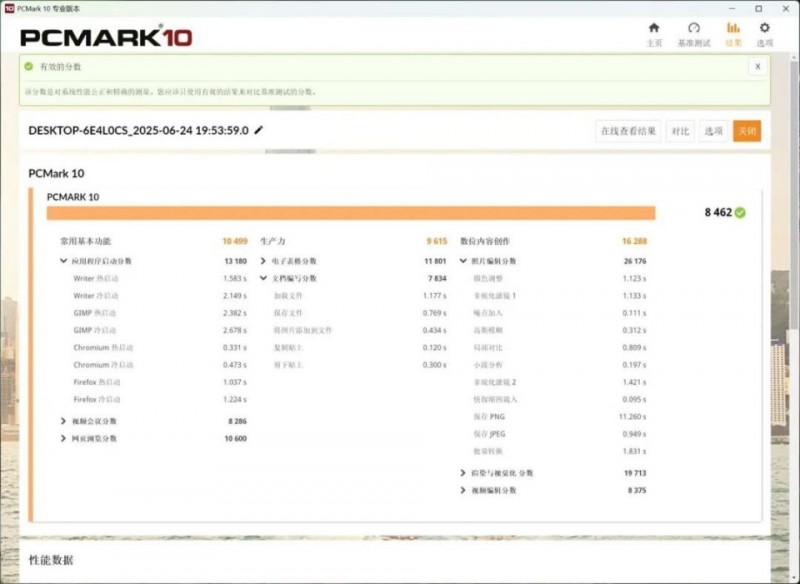Collapse the 应用程序启动分数 section
Image resolution: width=800 pixels, height=584 pixels.
point(64,261)
